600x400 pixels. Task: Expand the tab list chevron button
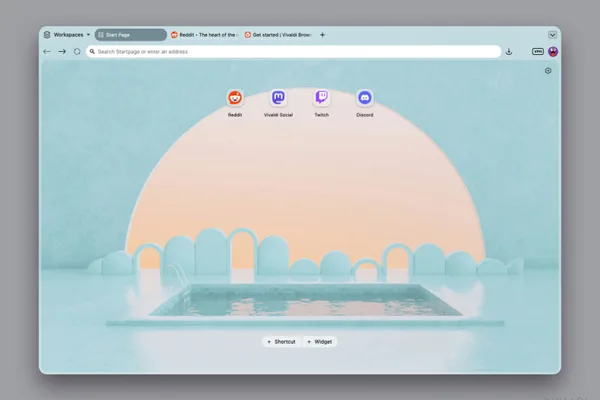pyautogui.click(x=552, y=35)
